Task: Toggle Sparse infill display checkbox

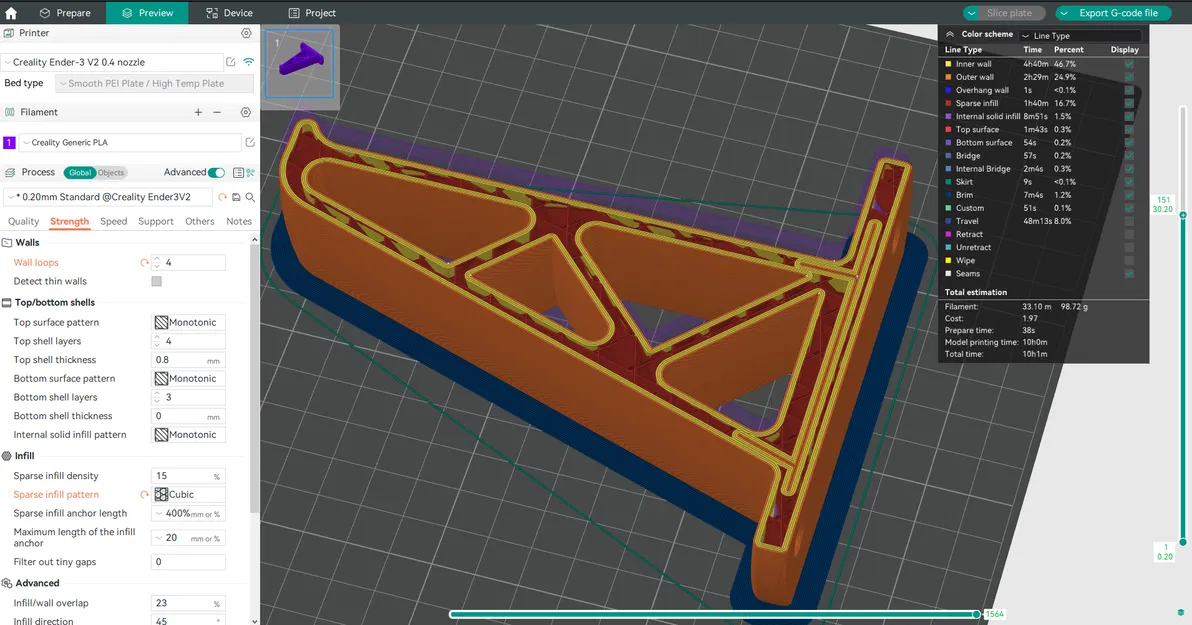Action: click(x=1129, y=103)
